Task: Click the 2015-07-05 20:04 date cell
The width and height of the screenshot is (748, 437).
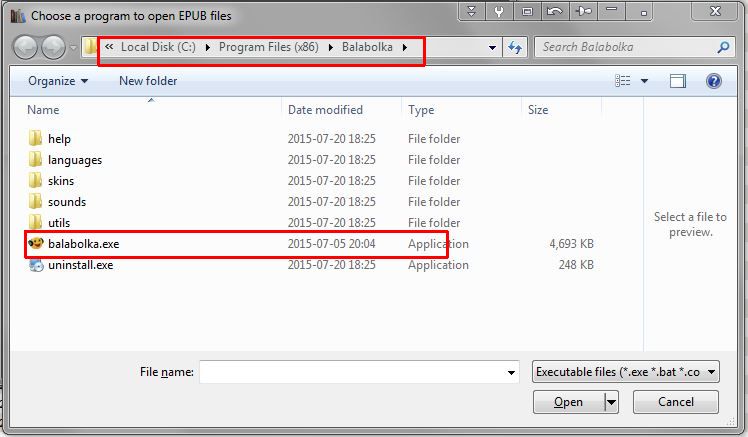Action: (x=332, y=244)
